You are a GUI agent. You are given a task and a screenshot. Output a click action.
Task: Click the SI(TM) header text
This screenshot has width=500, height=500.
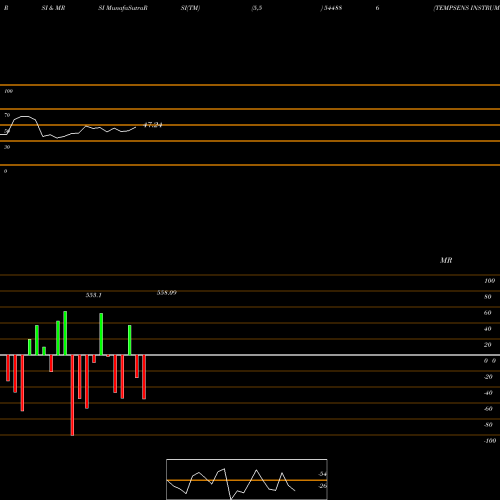tap(190, 8)
